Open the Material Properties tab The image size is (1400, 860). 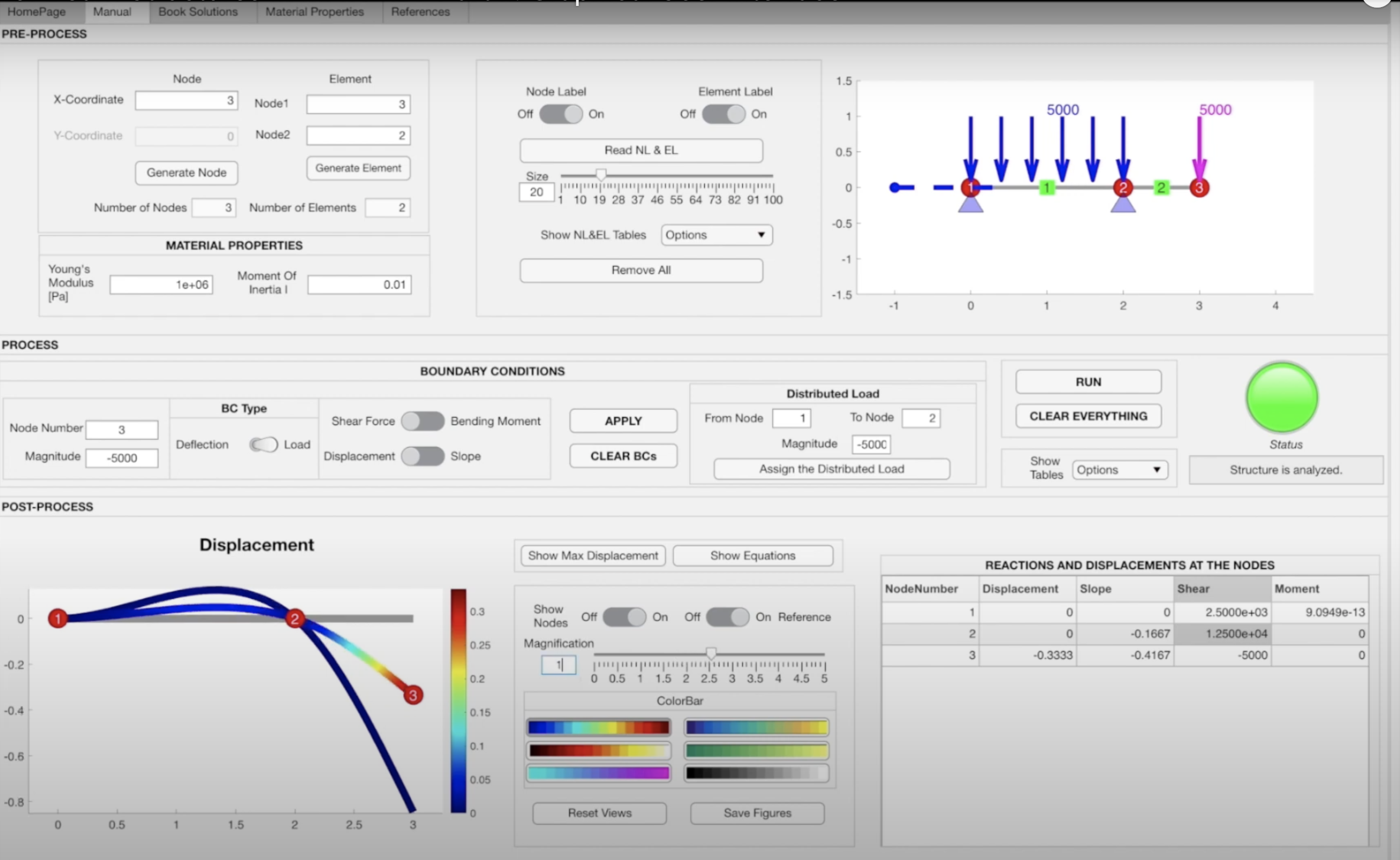(x=314, y=11)
